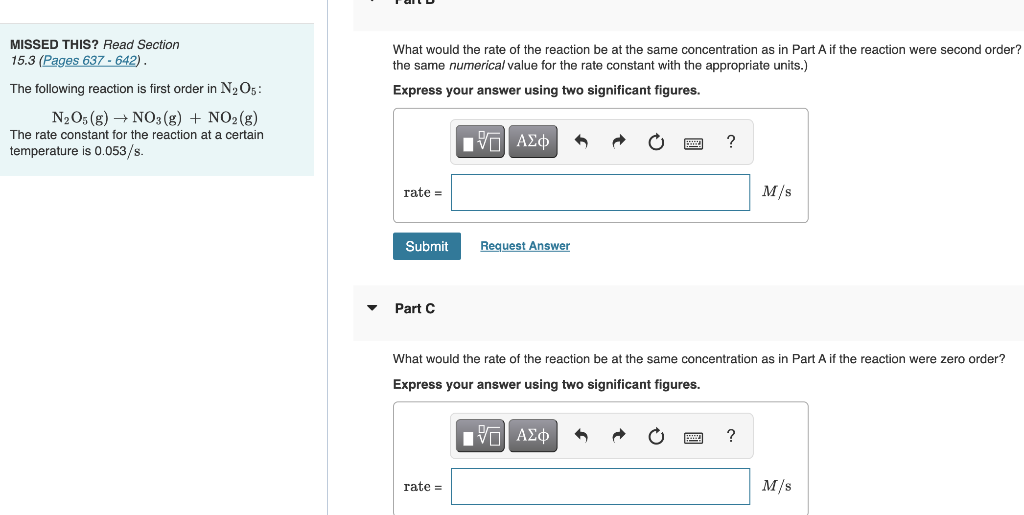The height and width of the screenshot is (515, 1024).
Task: Open help in Part C toolbar
Action: (x=731, y=435)
